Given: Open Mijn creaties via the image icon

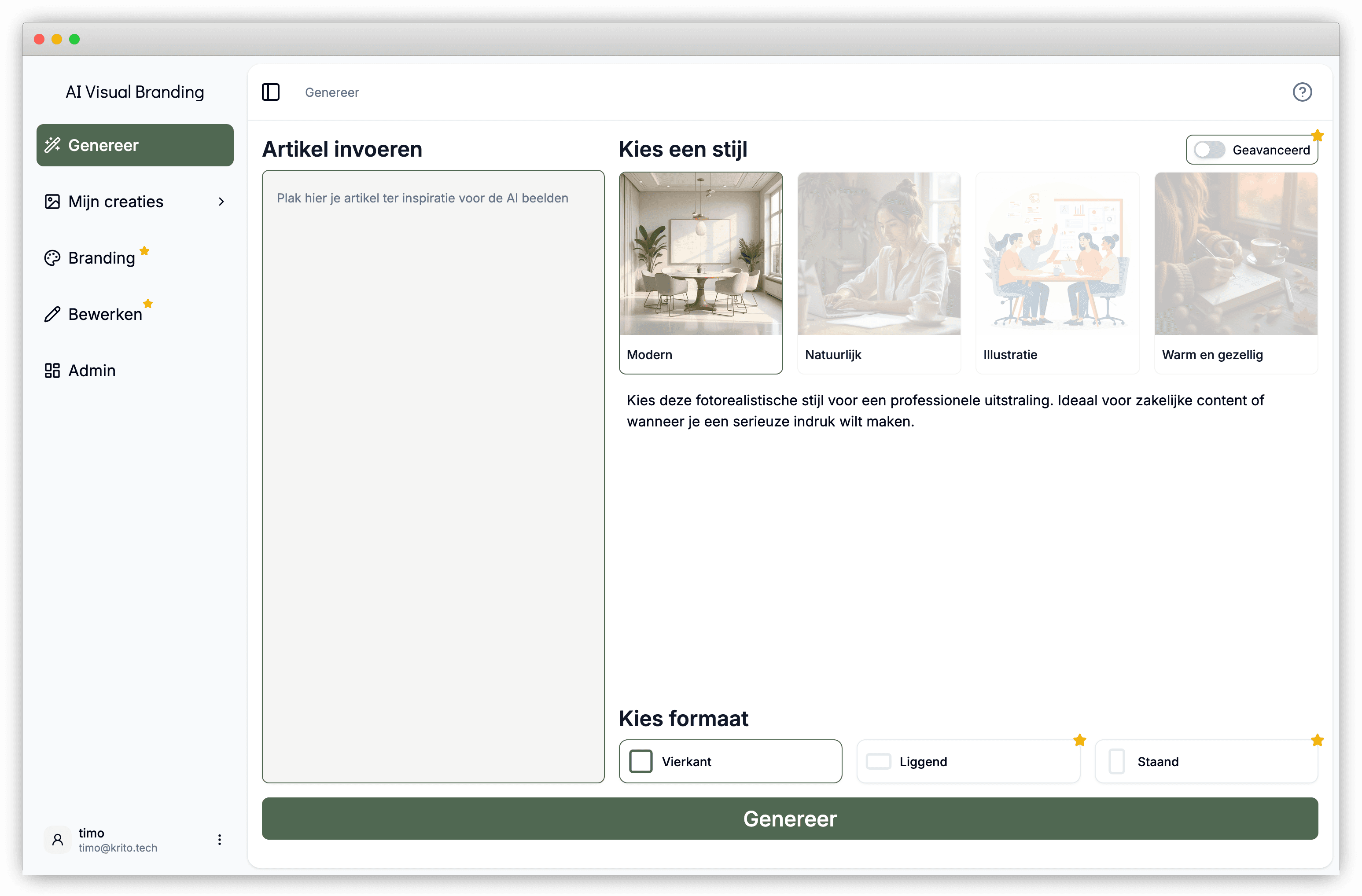Looking at the screenshot, I should pos(53,202).
